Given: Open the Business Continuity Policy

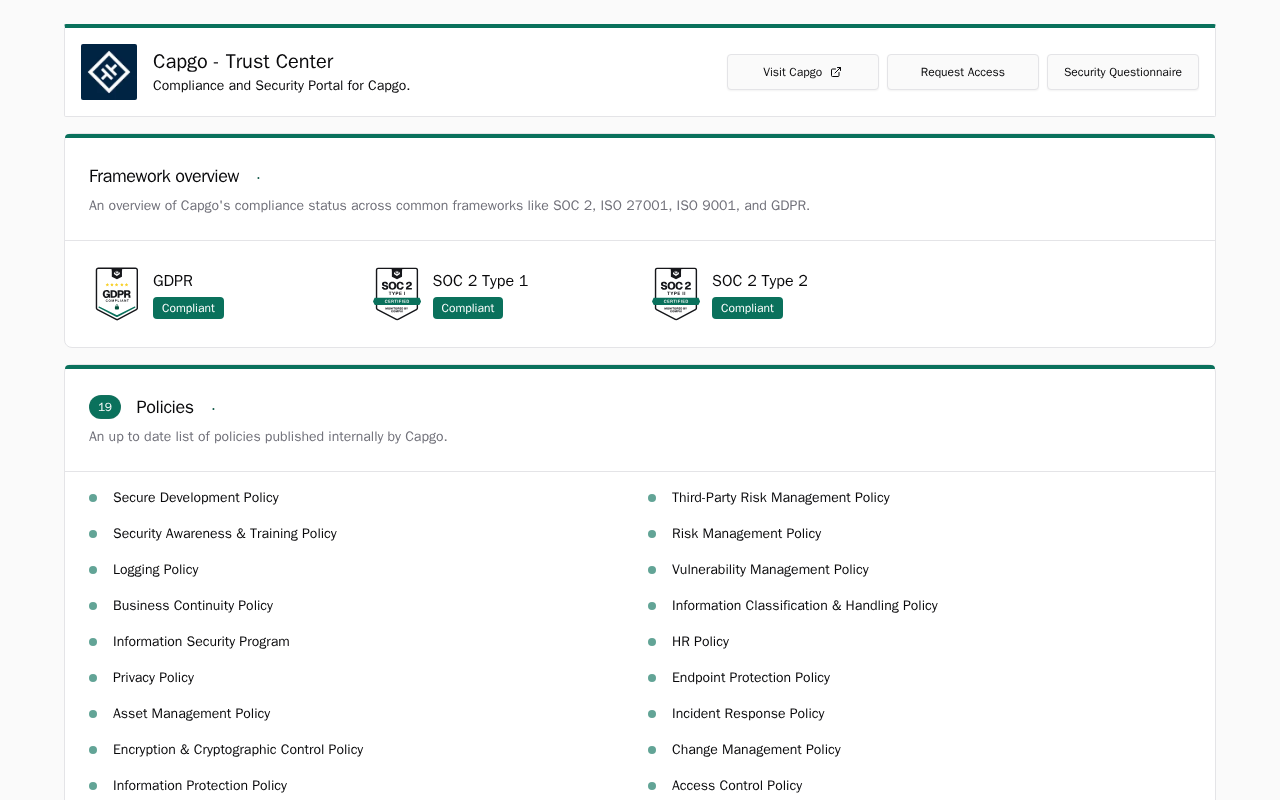Looking at the screenshot, I should (193, 606).
